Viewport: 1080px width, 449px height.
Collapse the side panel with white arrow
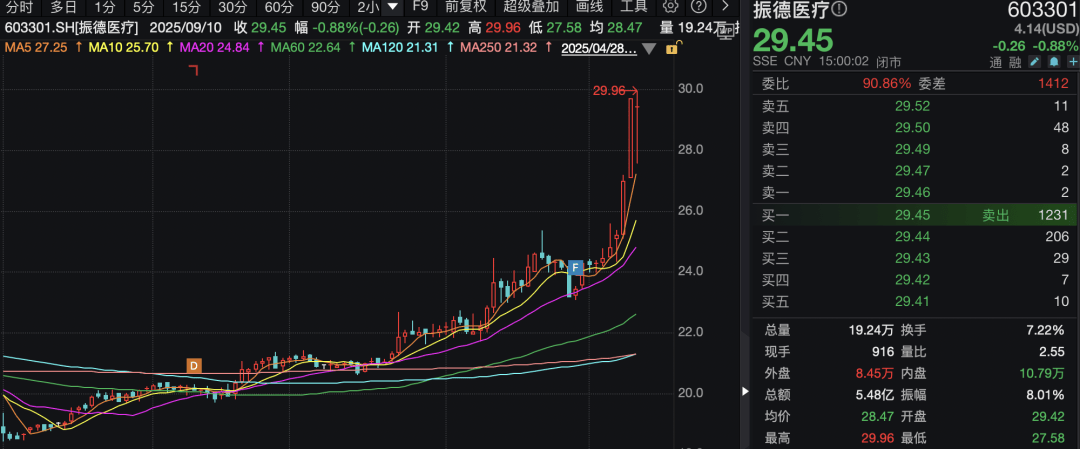(x=745, y=391)
